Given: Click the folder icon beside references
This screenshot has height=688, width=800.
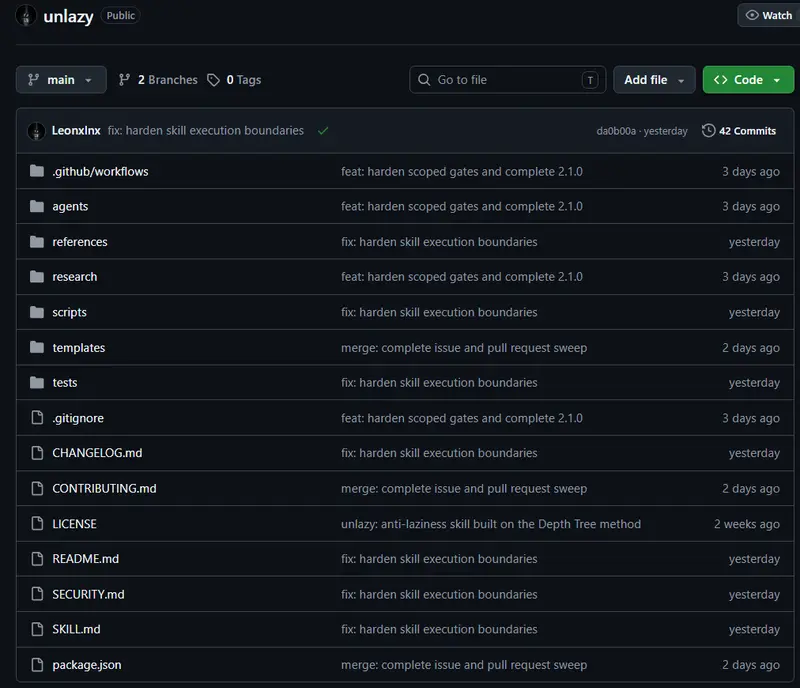Looking at the screenshot, I should pyautogui.click(x=37, y=241).
